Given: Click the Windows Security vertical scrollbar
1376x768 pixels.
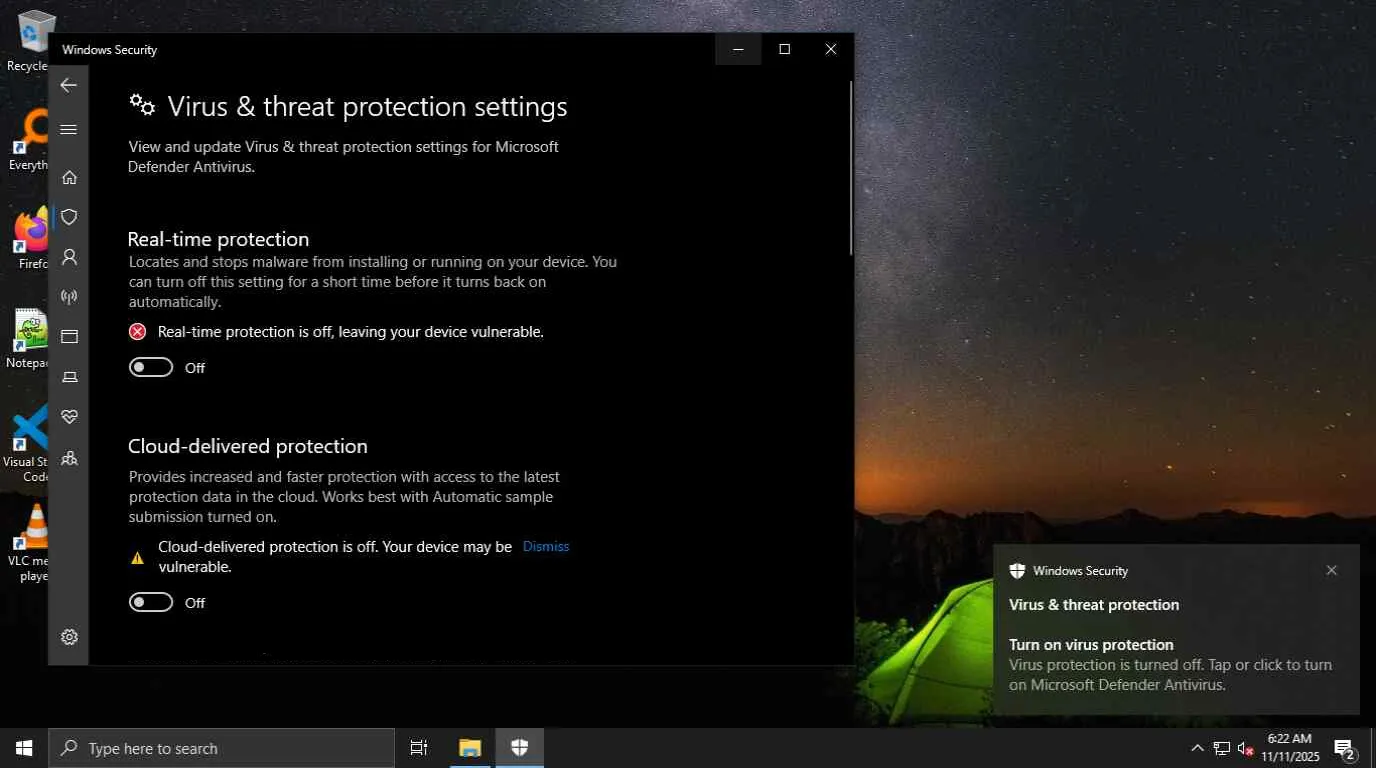Looking at the screenshot, I should click(x=850, y=168).
